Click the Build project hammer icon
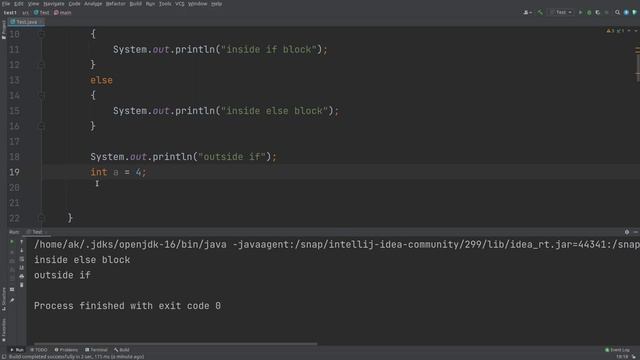640x360 pixels. coord(540,13)
